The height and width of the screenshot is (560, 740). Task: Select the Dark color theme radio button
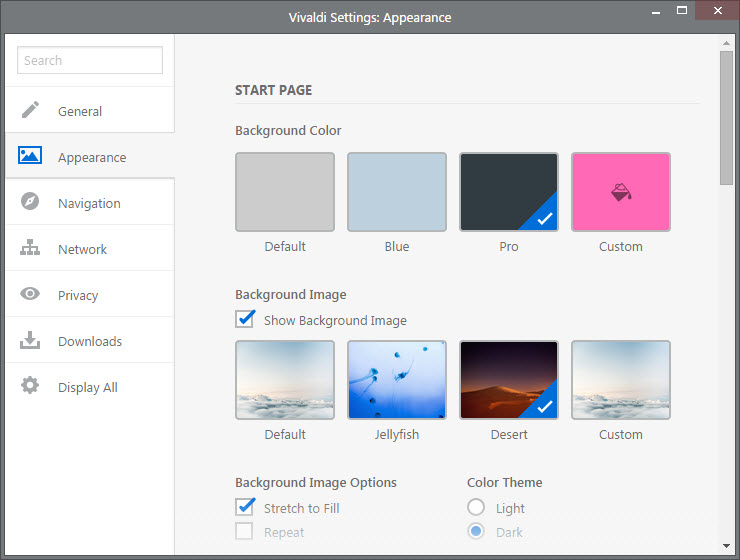click(x=476, y=531)
